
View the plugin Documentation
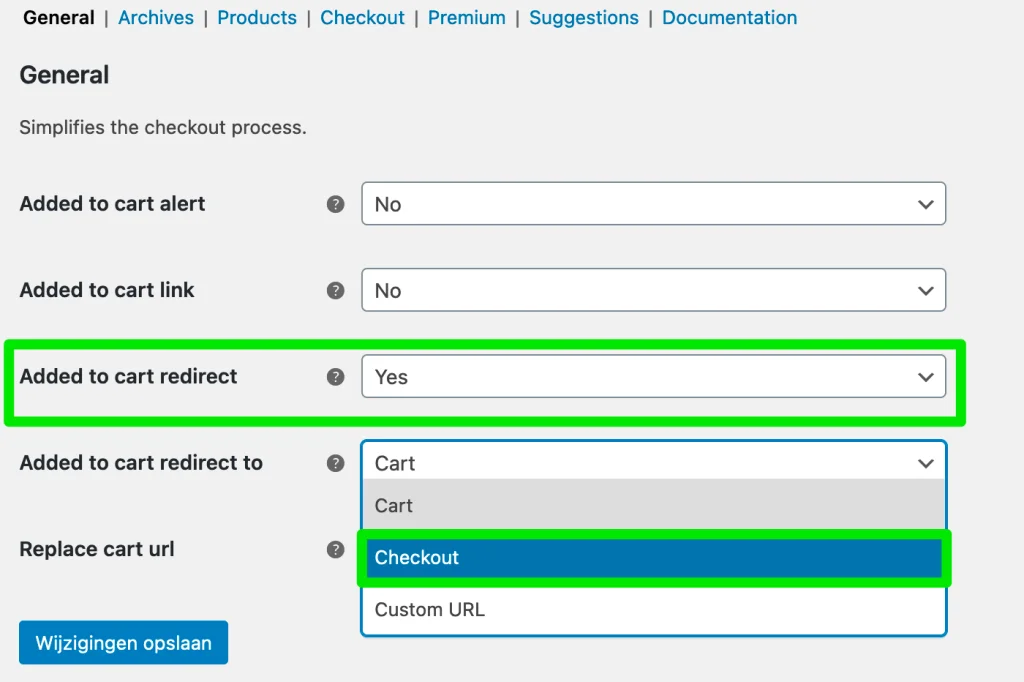(729, 17)
